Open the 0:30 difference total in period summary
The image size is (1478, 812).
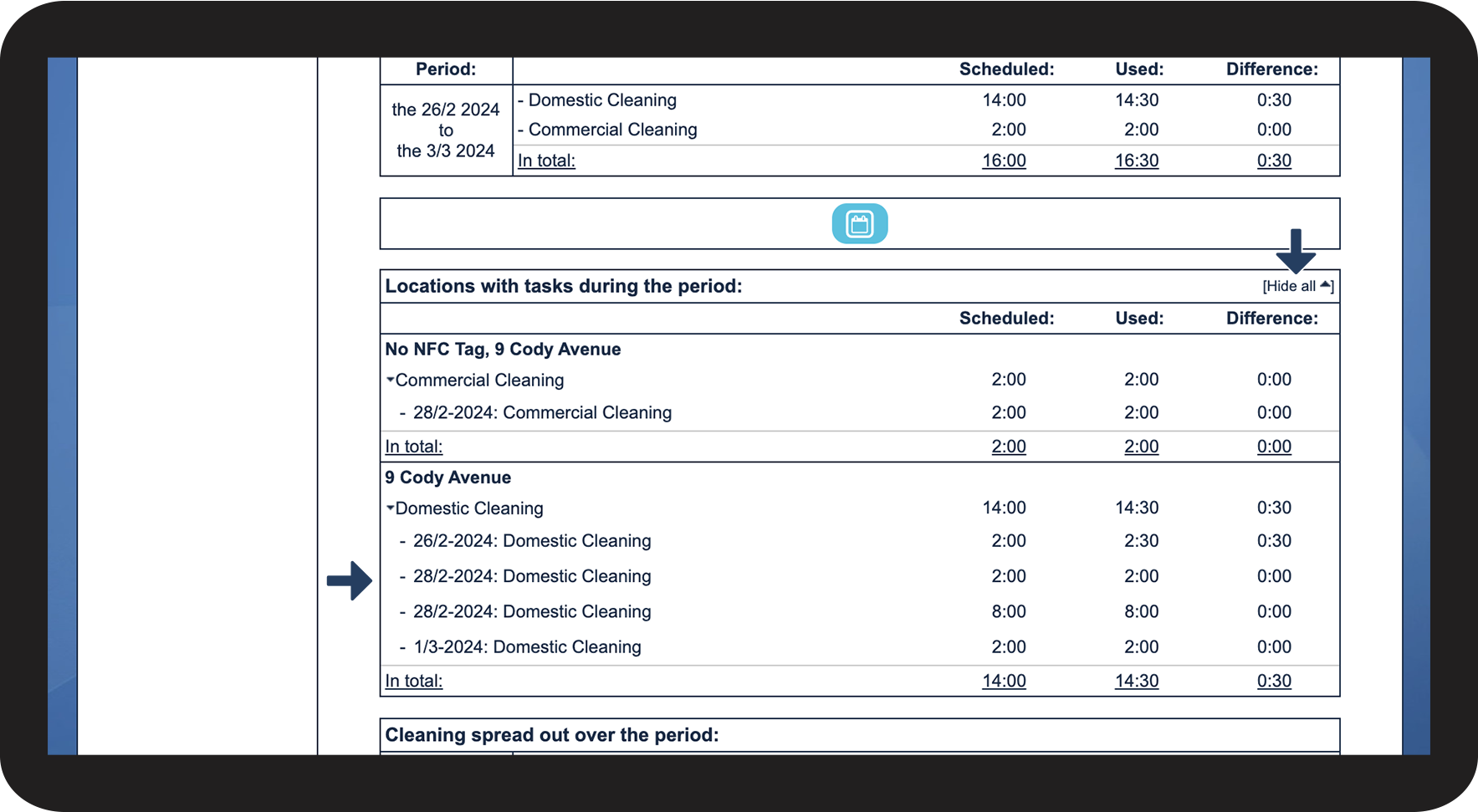pyautogui.click(x=1274, y=161)
